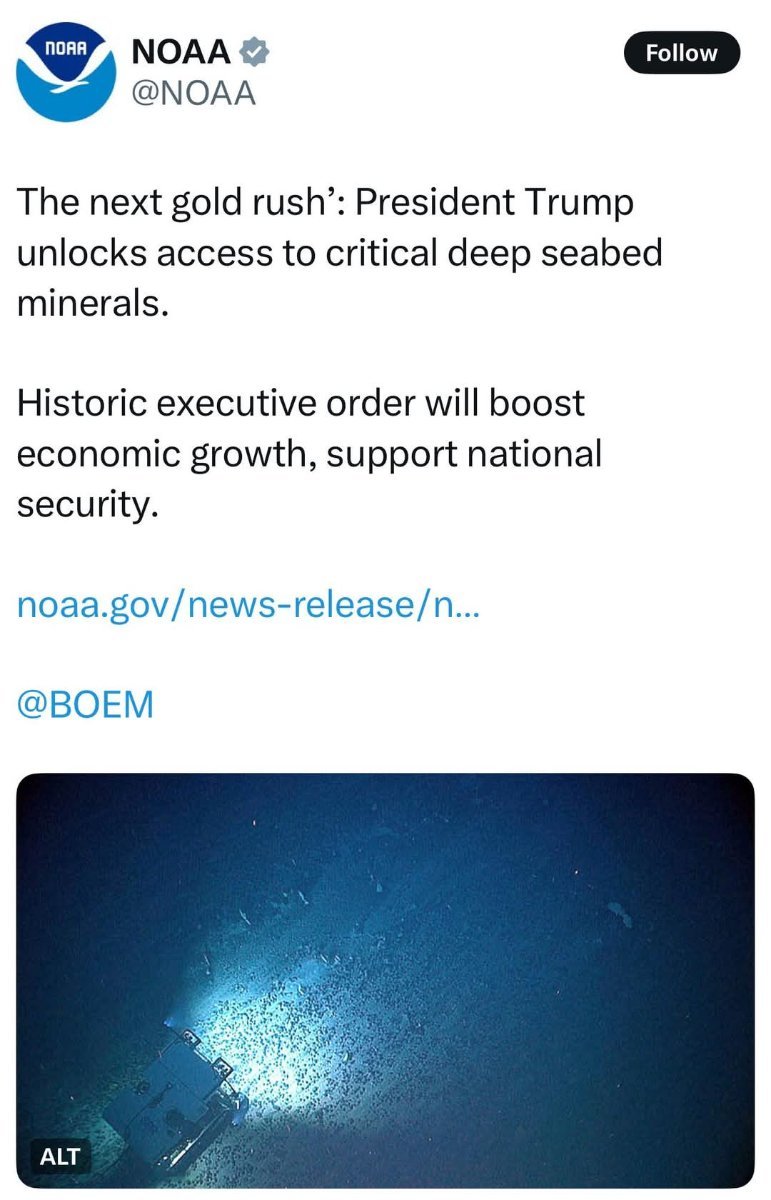The image size is (771, 1200).
Task: Follow the NOAA account
Action: pyautogui.click(x=681, y=53)
